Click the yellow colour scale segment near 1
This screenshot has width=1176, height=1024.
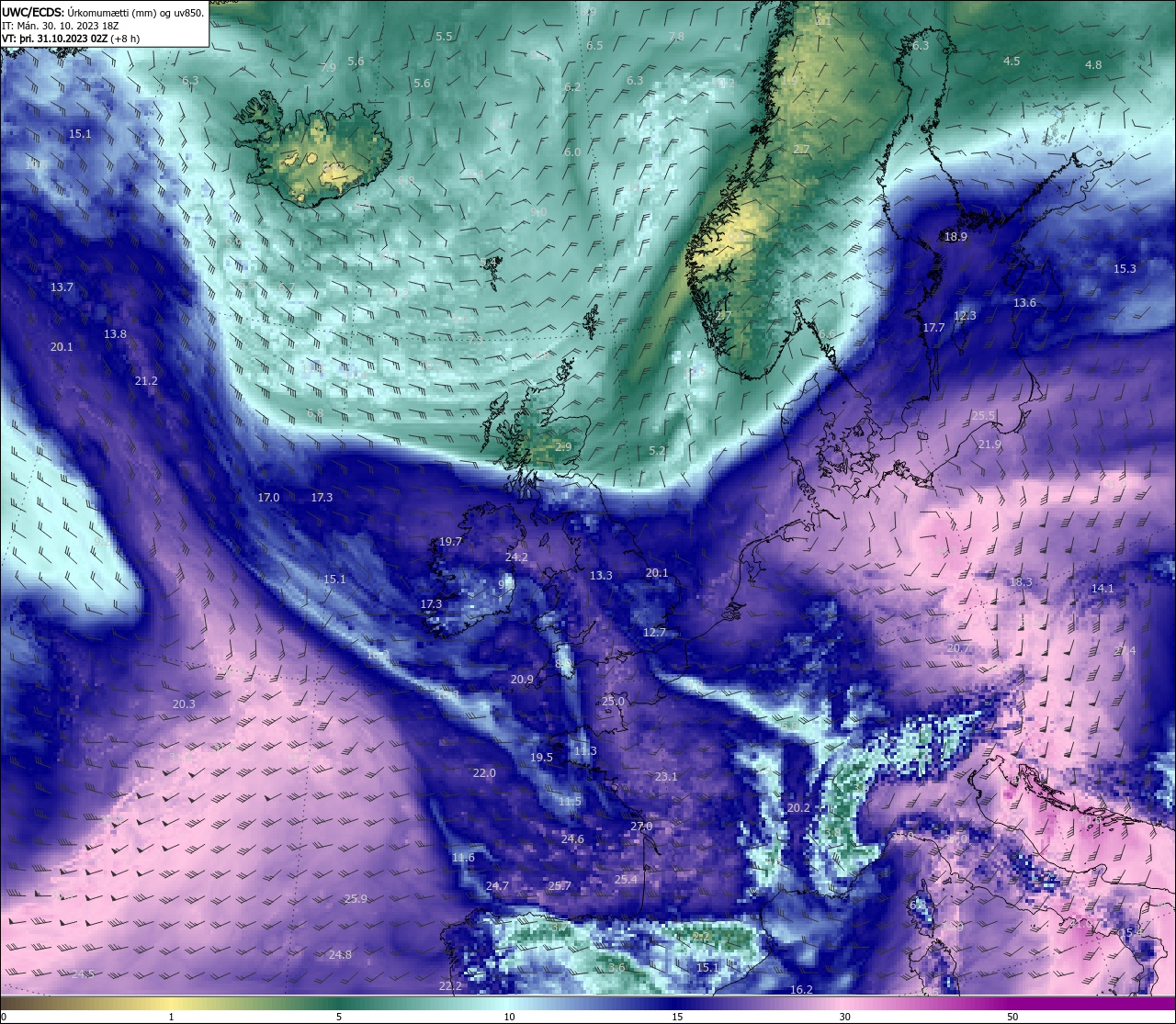click(171, 1003)
